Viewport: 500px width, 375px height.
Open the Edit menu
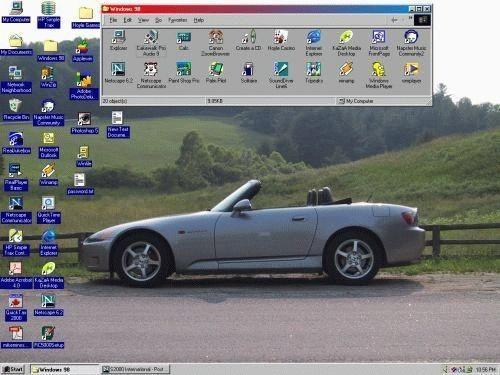tap(128, 20)
